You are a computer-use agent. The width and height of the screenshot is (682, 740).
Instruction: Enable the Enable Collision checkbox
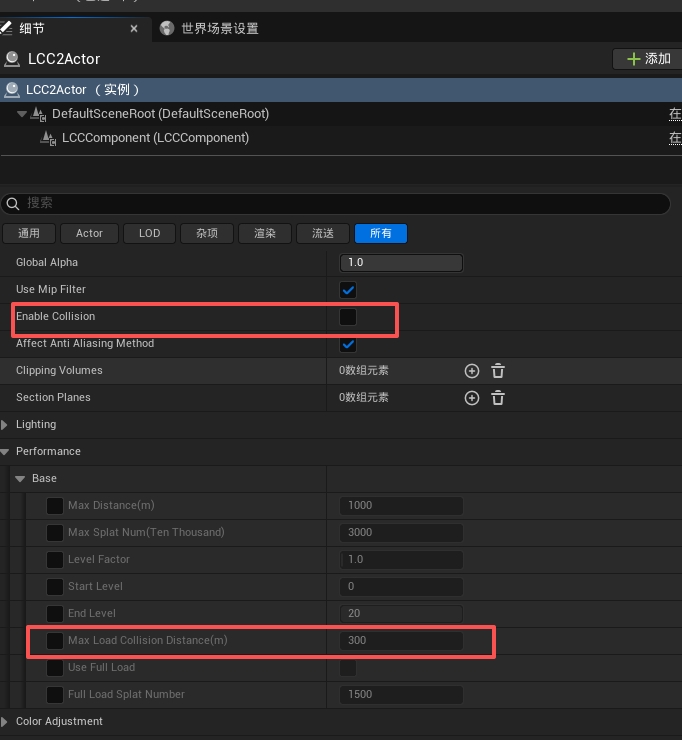348,317
